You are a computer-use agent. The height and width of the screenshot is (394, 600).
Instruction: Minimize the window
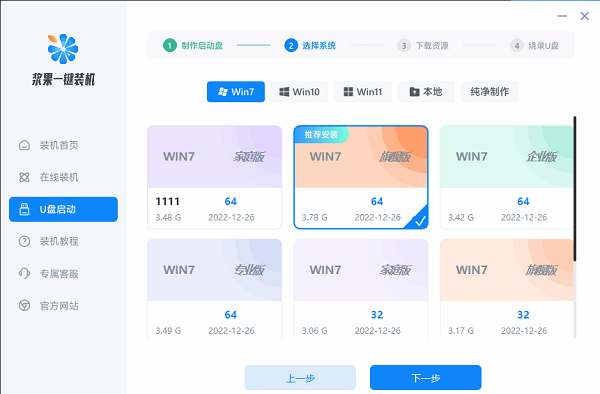(562, 16)
